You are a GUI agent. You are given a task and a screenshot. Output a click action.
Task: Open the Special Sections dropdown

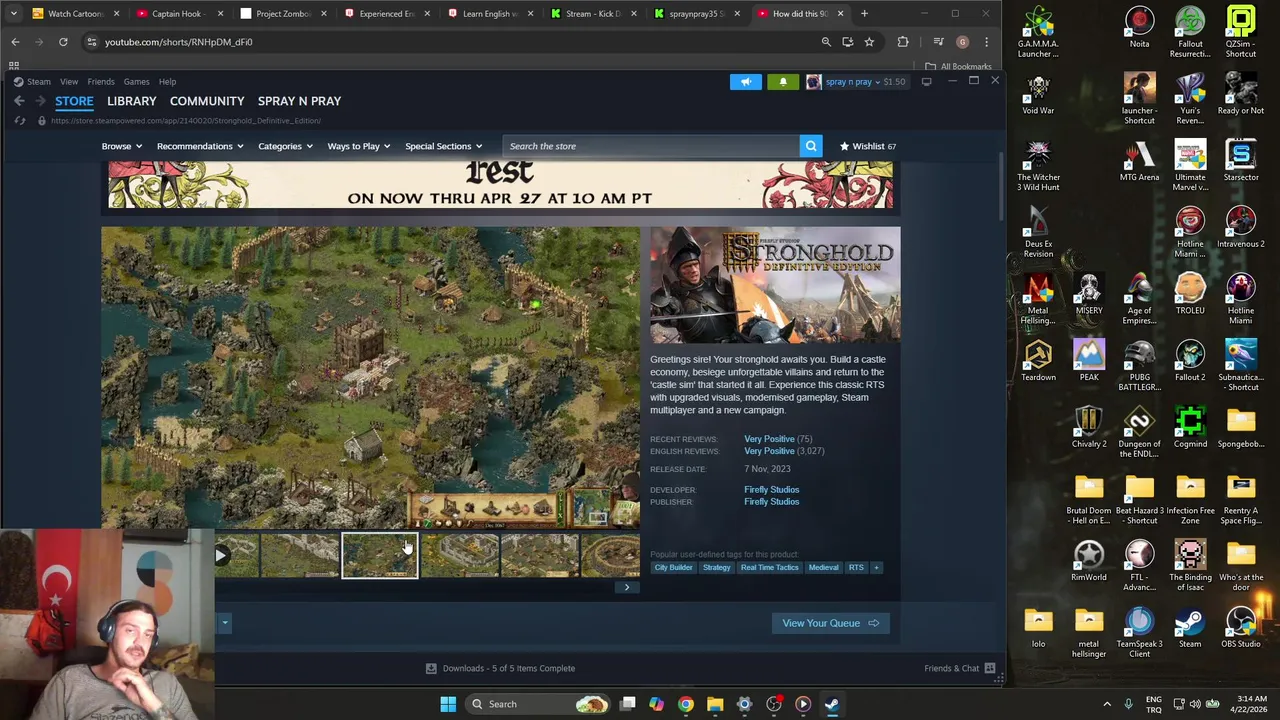point(443,146)
